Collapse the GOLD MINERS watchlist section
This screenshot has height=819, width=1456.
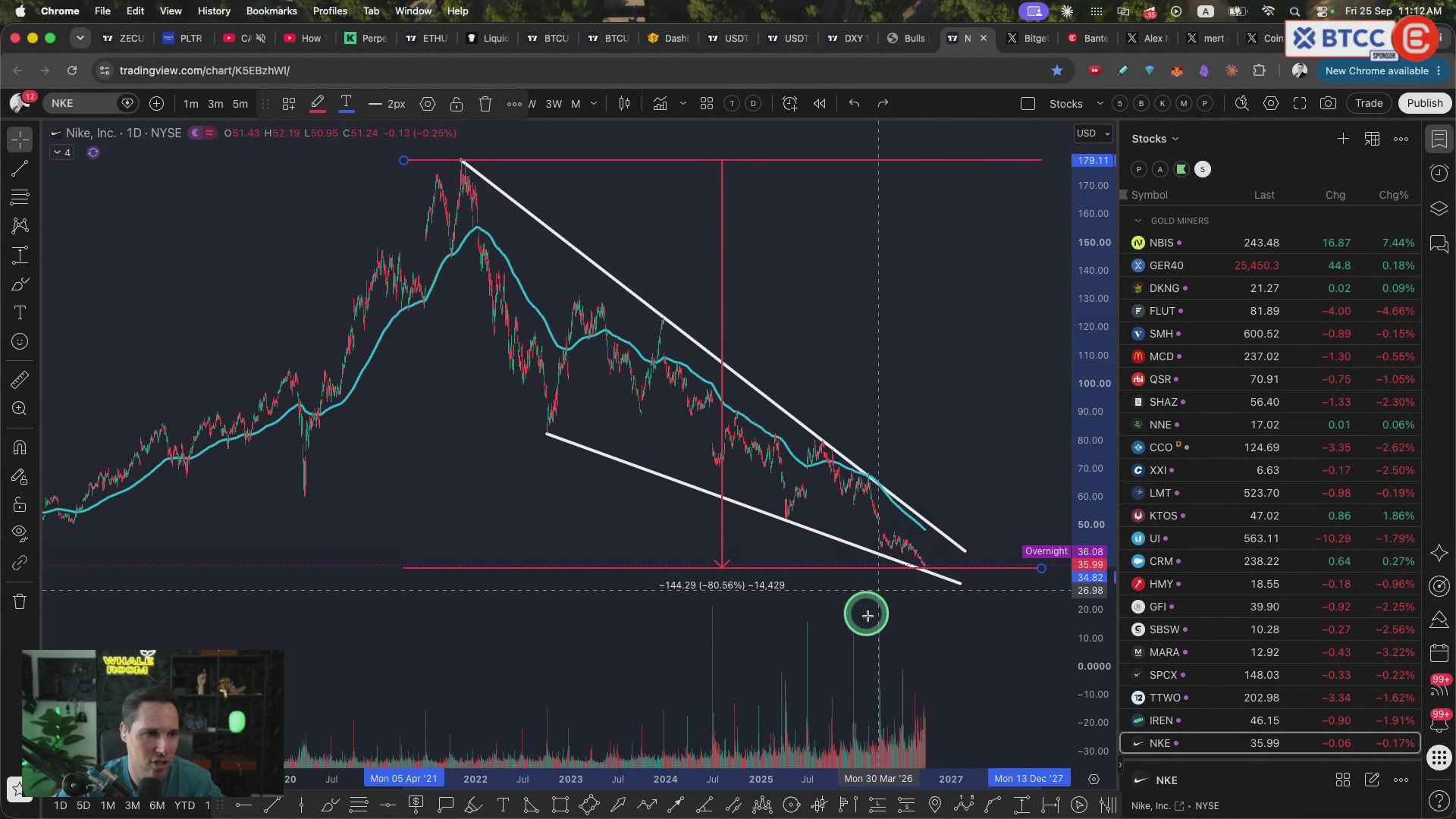1138,221
